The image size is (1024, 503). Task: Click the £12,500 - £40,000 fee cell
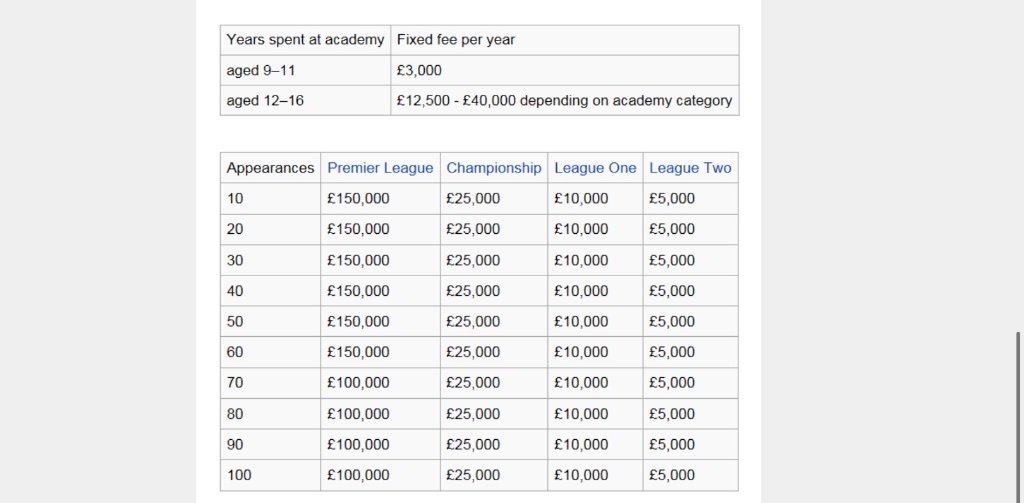[x=564, y=100]
